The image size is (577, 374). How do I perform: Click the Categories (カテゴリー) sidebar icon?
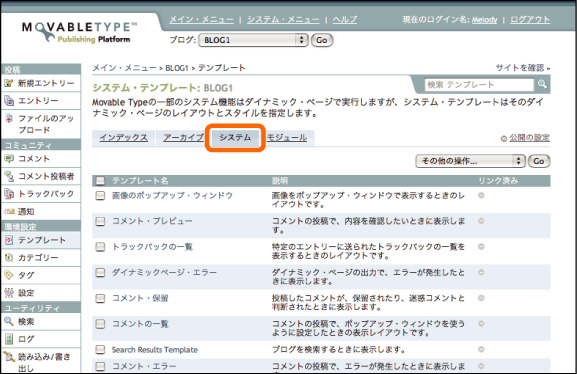tap(9, 258)
